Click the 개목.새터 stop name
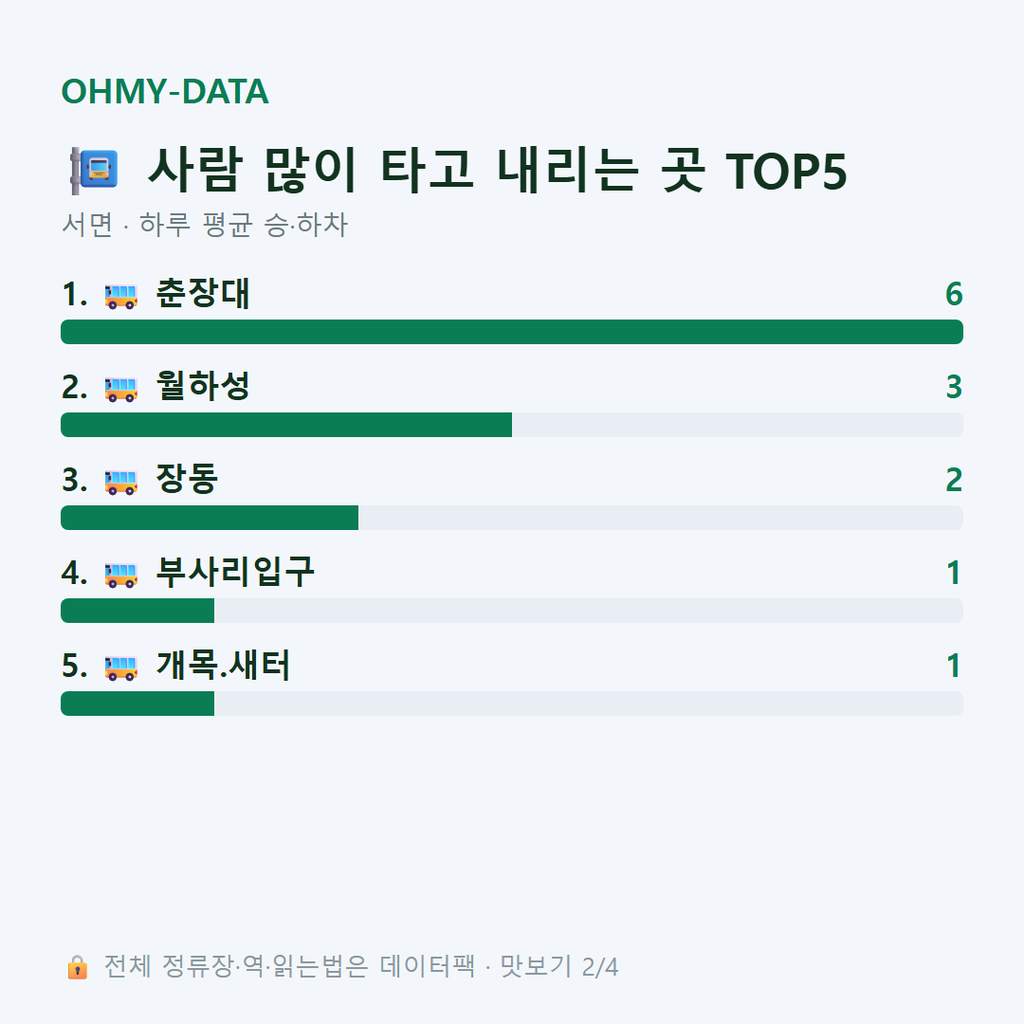This screenshot has height=1024, width=1024. coord(223,665)
